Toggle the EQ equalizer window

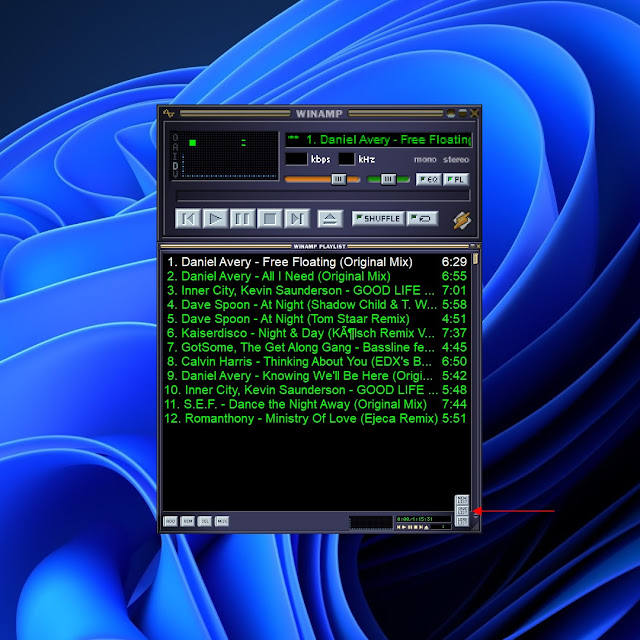[428, 179]
